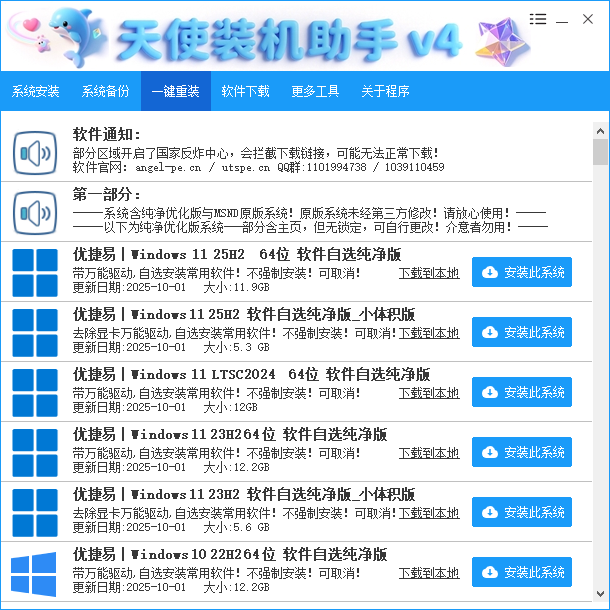
Task: Click the crystal star decoration icon
Action: point(502,41)
